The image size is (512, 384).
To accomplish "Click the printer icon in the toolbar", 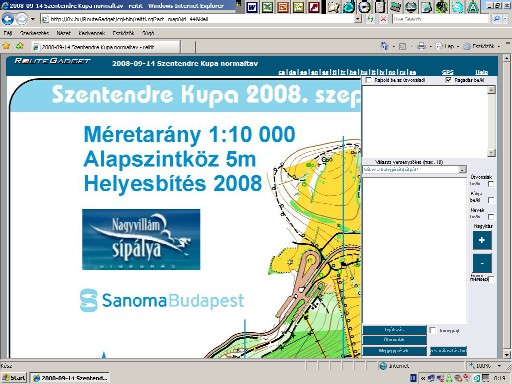I will 421,46.
